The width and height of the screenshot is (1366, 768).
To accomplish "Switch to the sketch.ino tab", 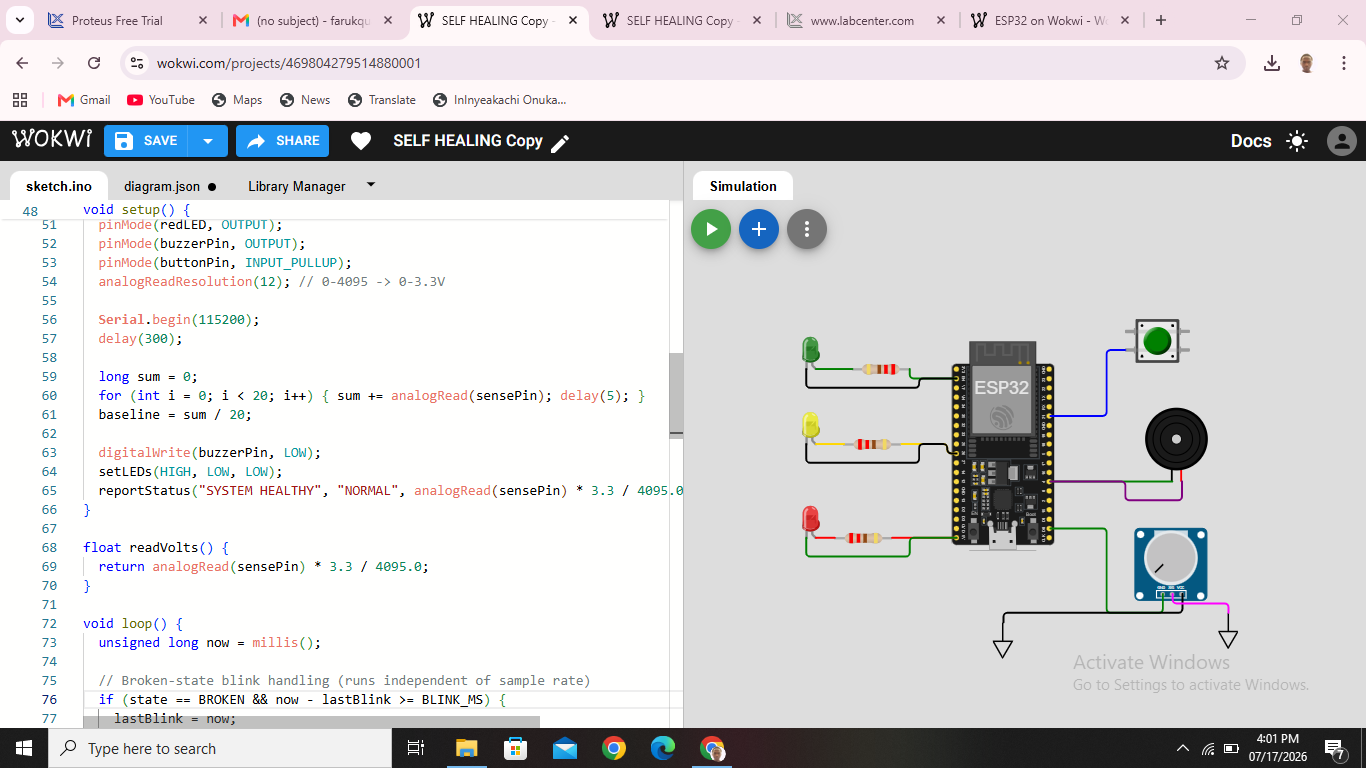I will point(59,186).
